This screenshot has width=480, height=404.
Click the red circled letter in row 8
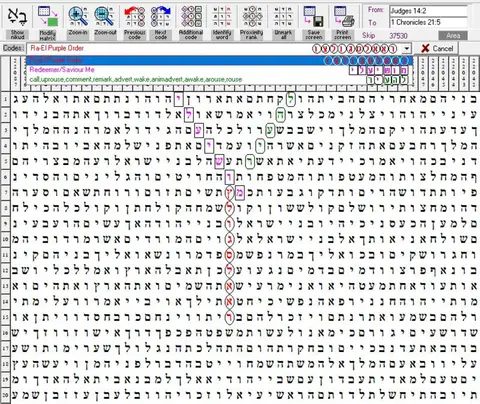[x=229, y=208]
